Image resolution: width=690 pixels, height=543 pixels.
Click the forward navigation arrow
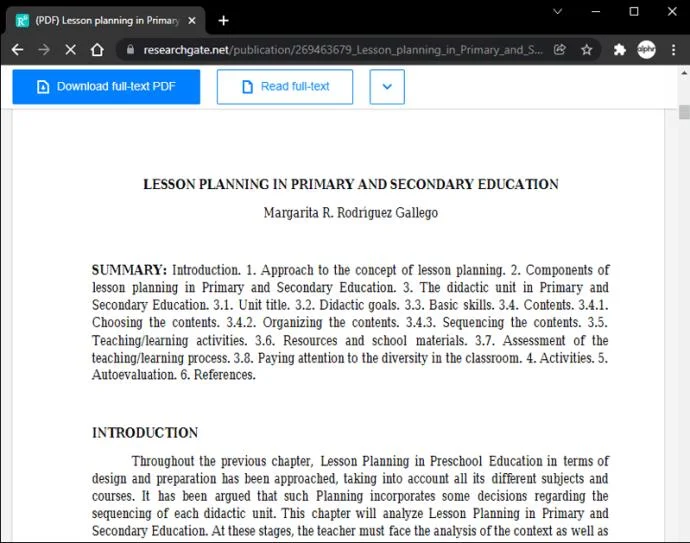44,50
